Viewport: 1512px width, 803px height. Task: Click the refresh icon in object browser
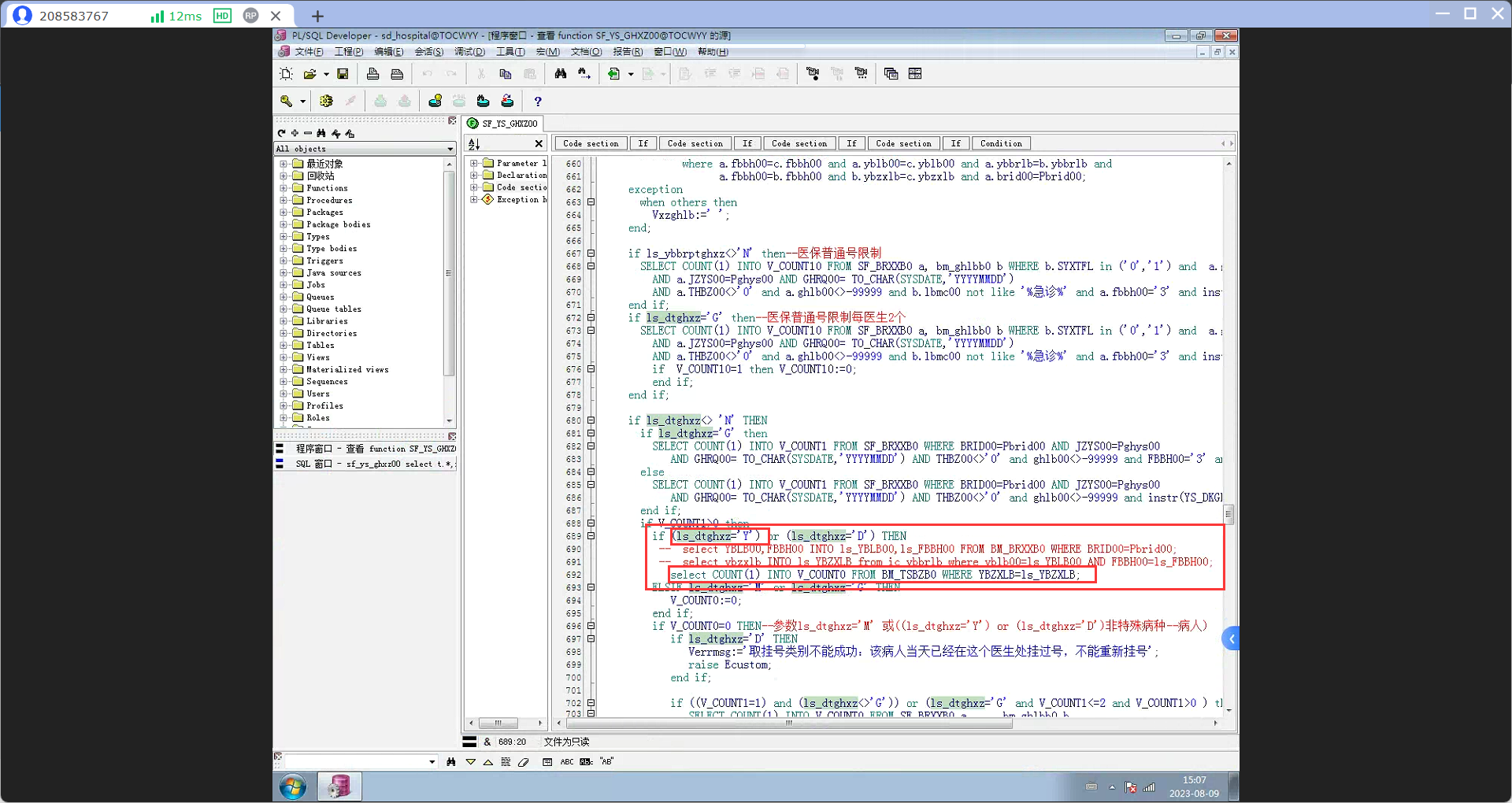[281, 134]
